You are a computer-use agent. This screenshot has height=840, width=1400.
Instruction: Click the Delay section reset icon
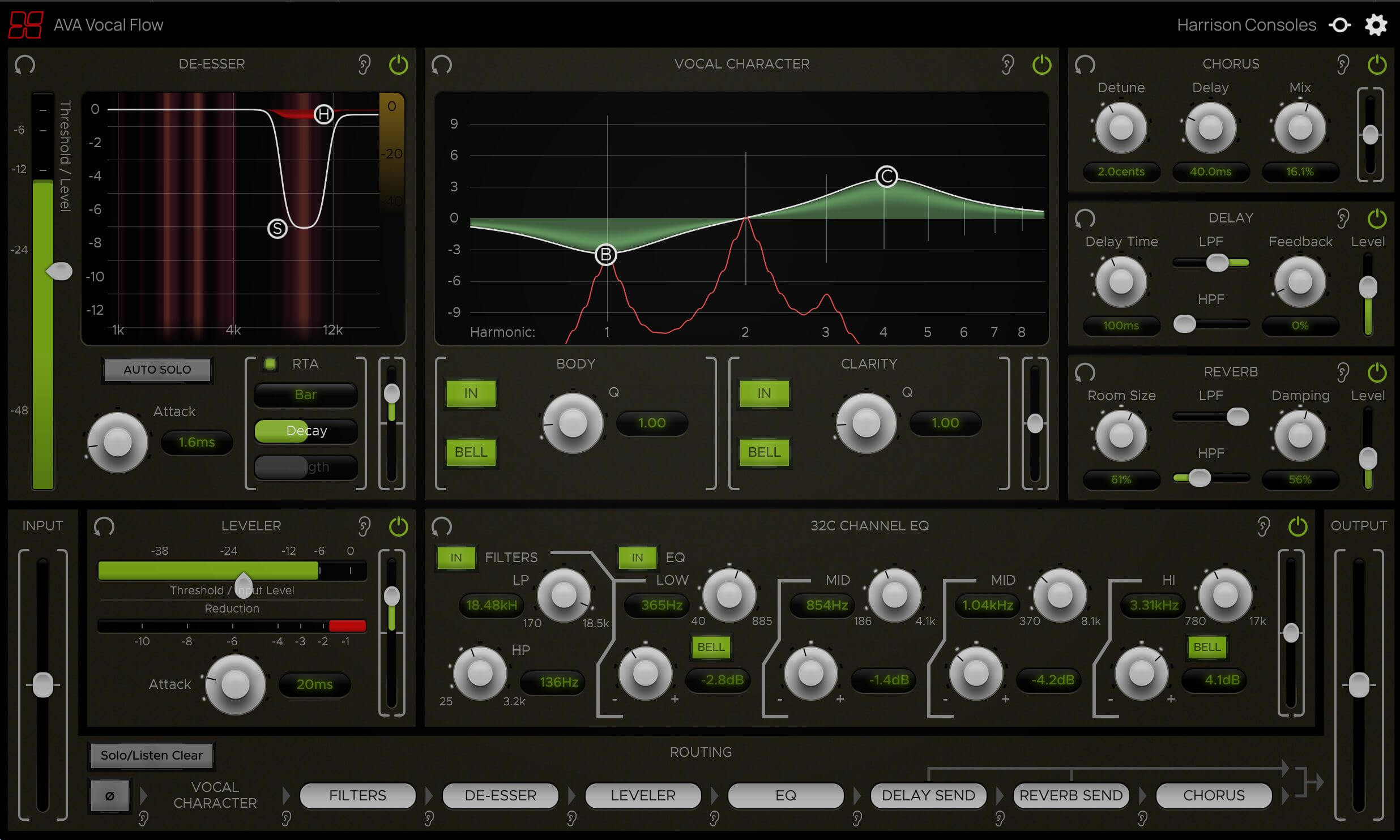(1085, 218)
